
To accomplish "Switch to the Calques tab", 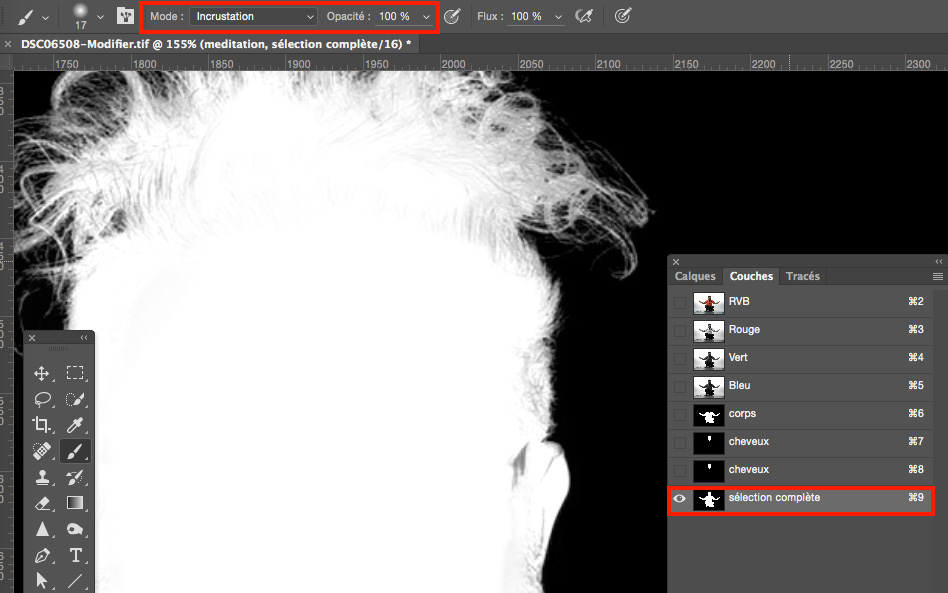I will (x=695, y=276).
